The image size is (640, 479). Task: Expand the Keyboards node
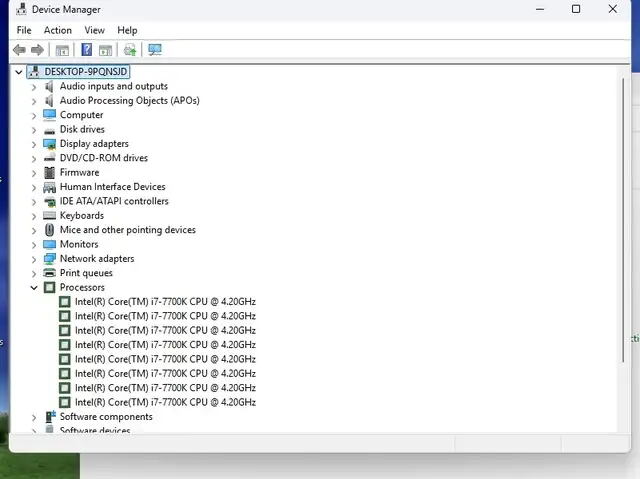pos(34,216)
